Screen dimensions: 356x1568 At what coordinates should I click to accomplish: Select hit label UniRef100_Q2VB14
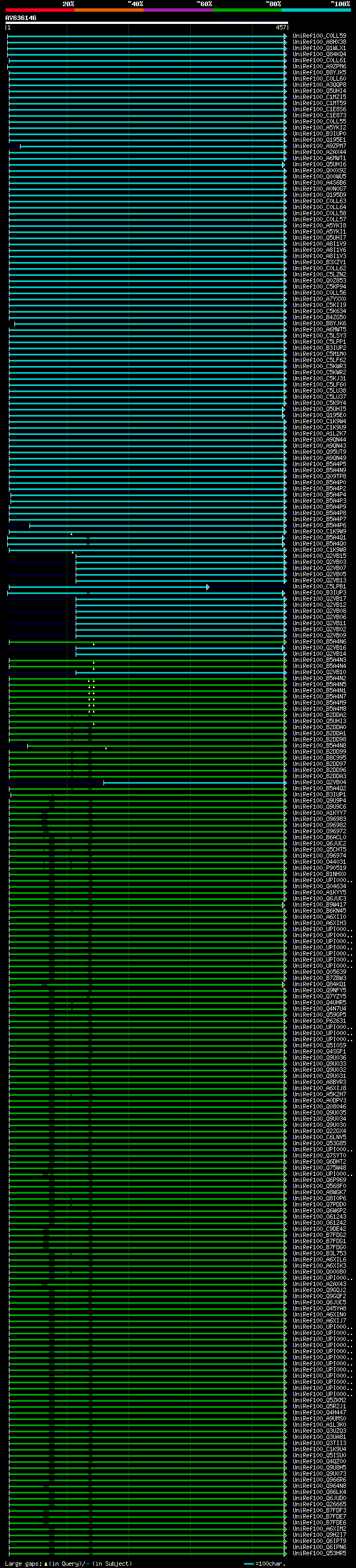319,654
